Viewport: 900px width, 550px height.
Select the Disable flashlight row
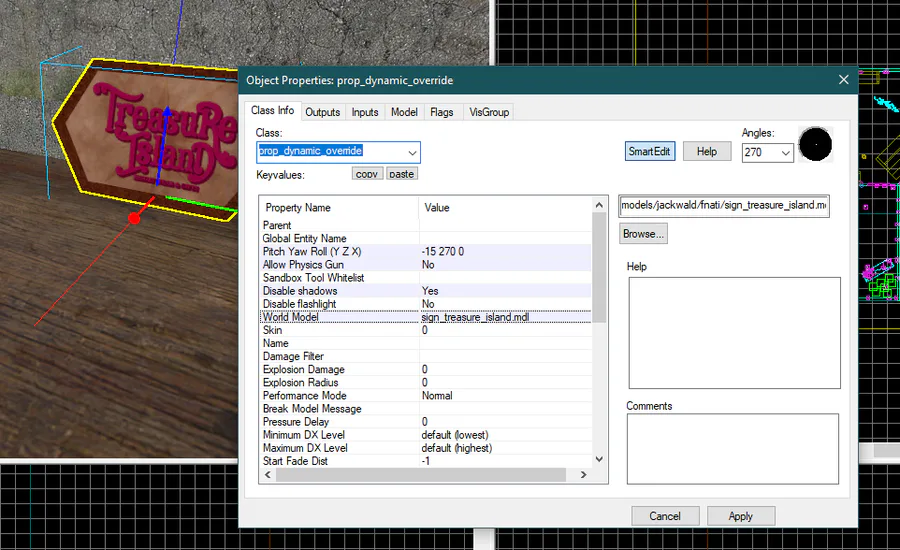coord(425,304)
